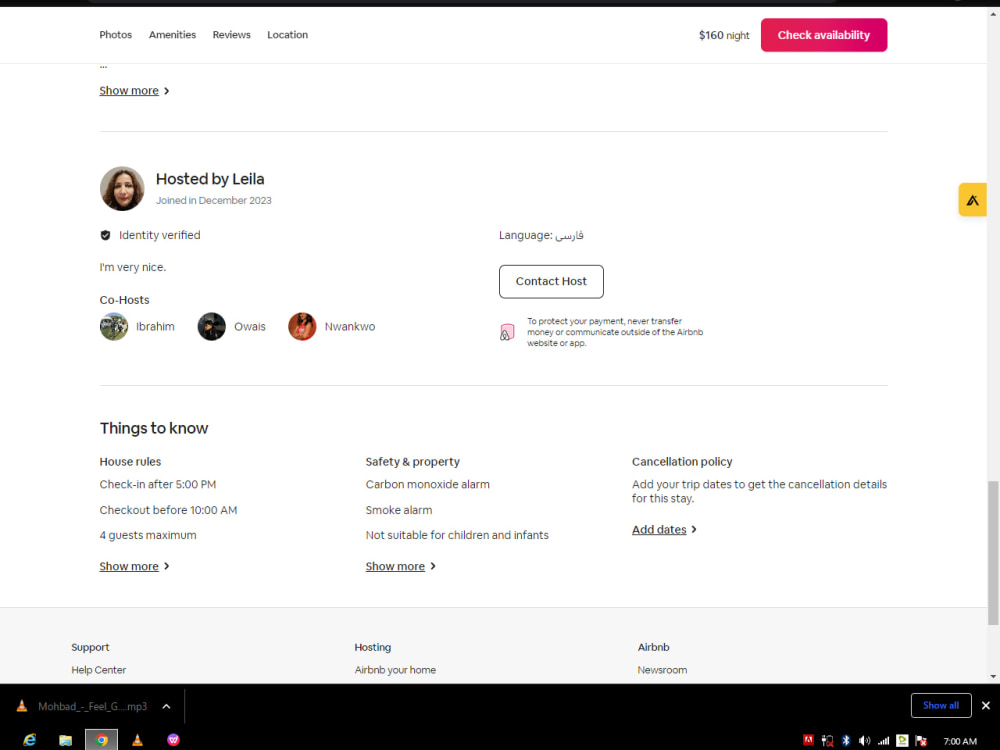The image size is (1000, 750).
Task: Close the downloads bar
Action: click(x=985, y=705)
